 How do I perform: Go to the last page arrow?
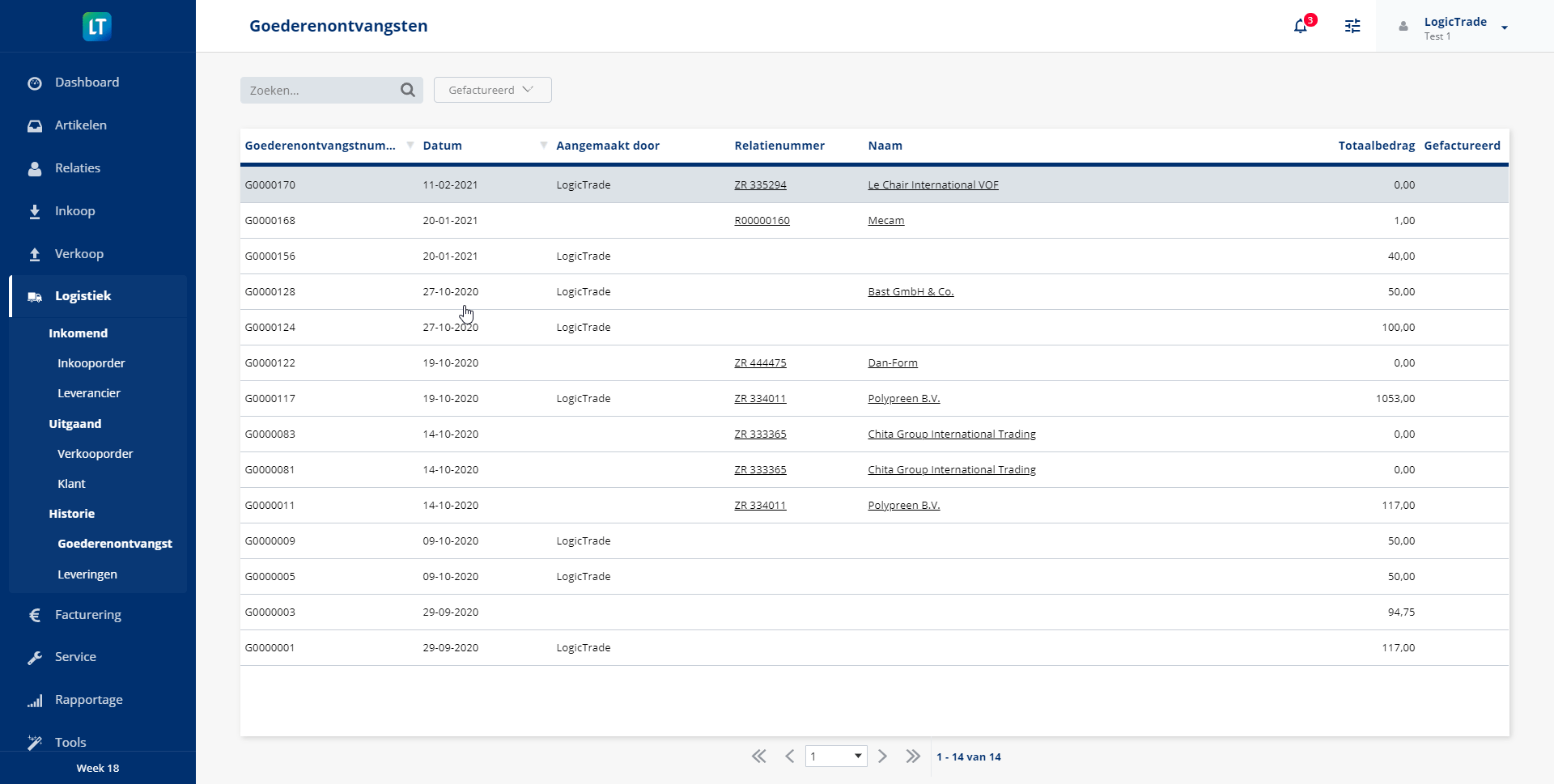tap(913, 756)
